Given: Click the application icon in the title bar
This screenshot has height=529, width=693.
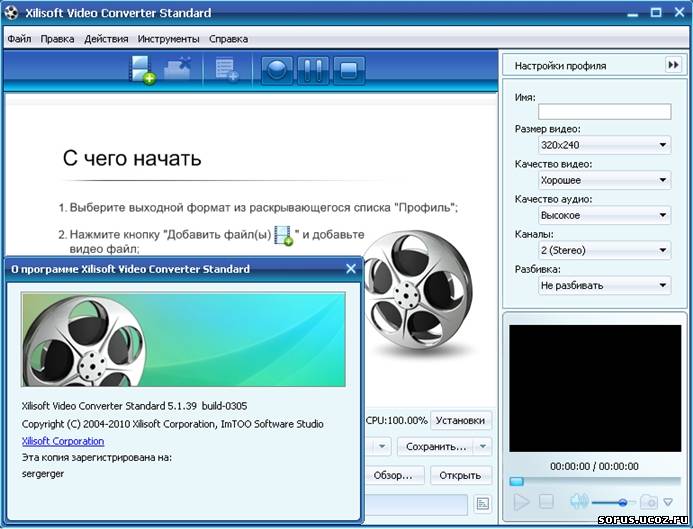Looking at the screenshot, I should tap(11, 12).
